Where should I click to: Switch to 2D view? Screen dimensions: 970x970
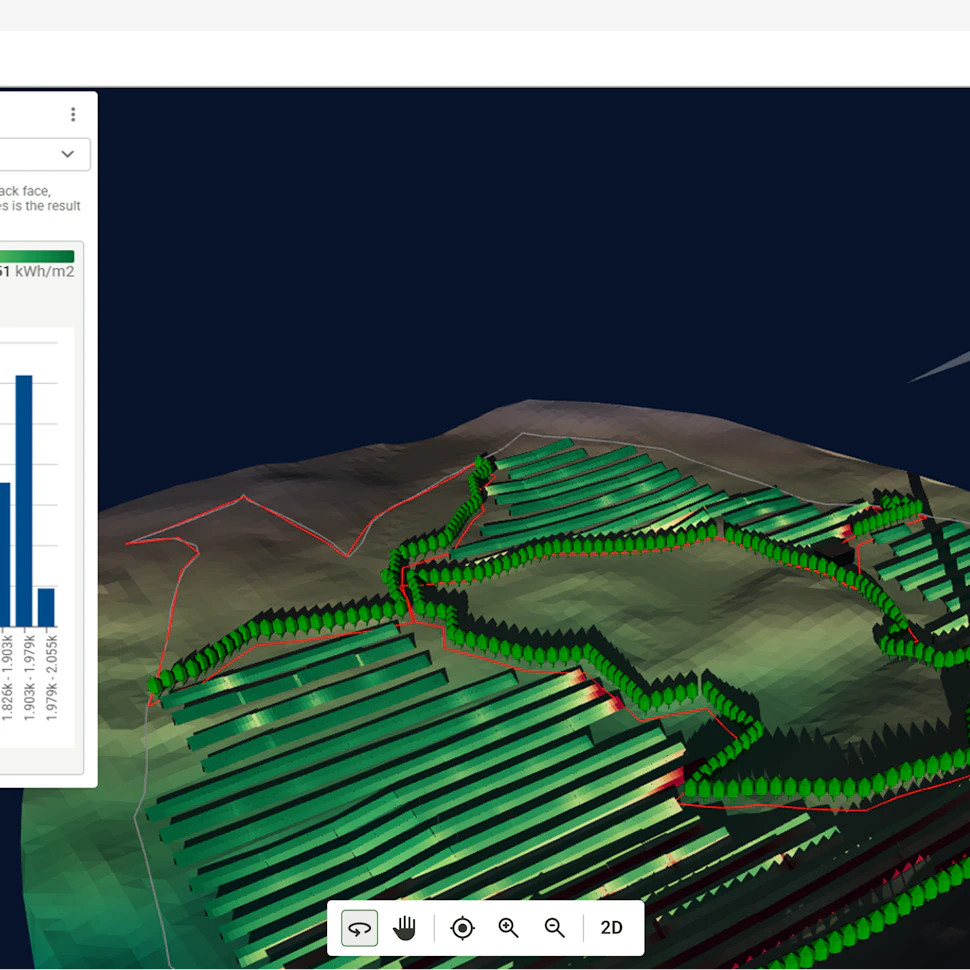[x=611, y=927]
